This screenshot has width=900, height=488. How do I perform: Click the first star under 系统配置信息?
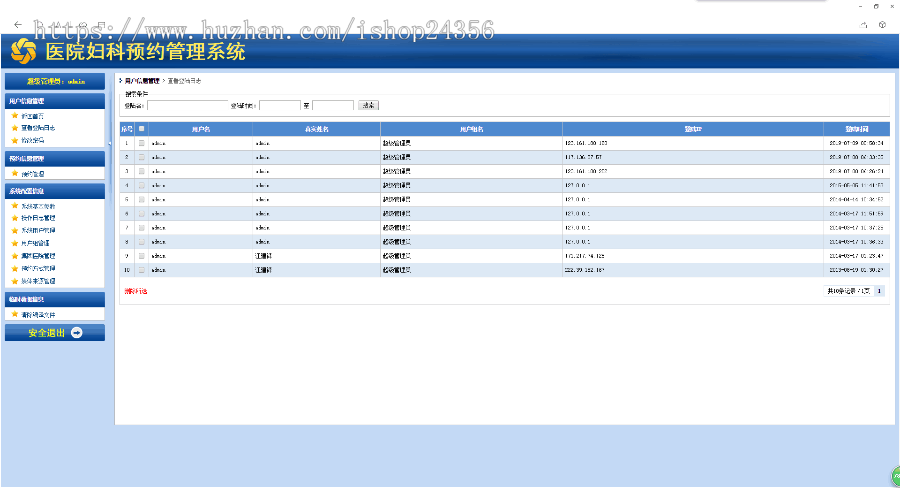(15, 206)
